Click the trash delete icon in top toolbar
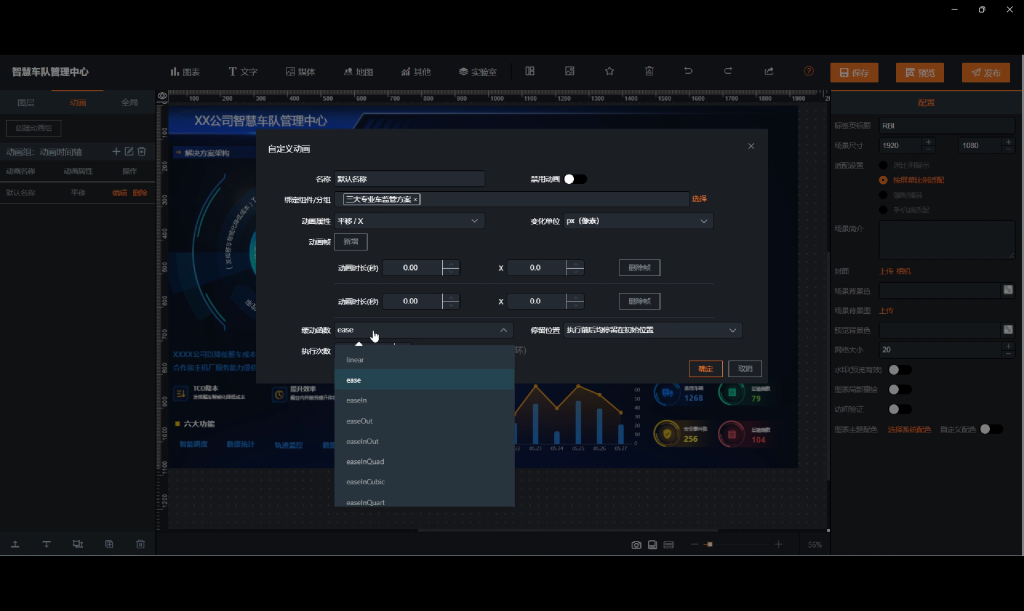 coord(649,72)
